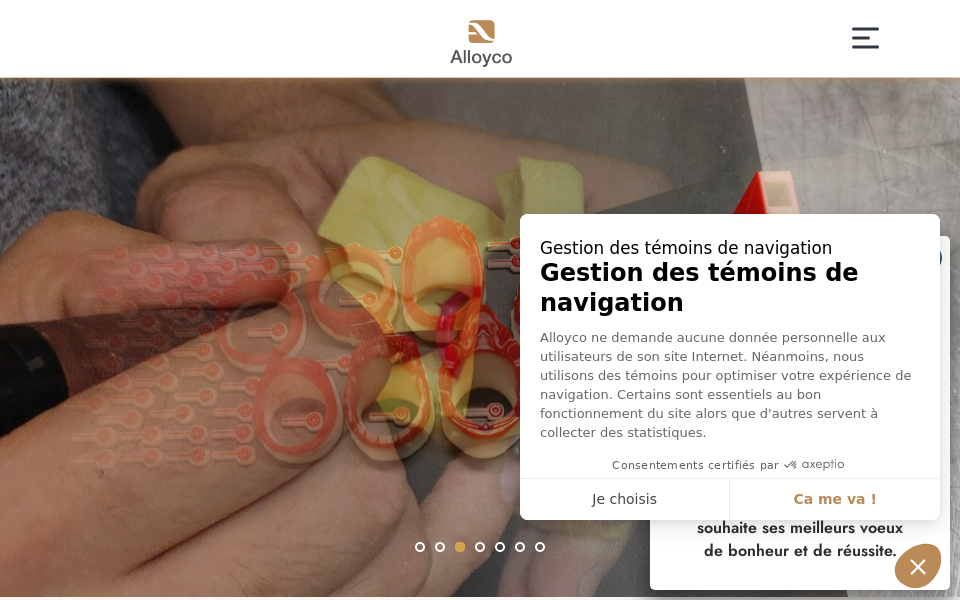
Task: Click the "meilleurs voeux" greeting card text
Action: pos(800,539)
